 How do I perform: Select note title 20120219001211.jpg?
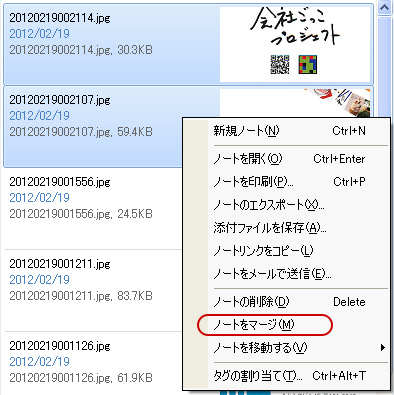coord(60,264)
